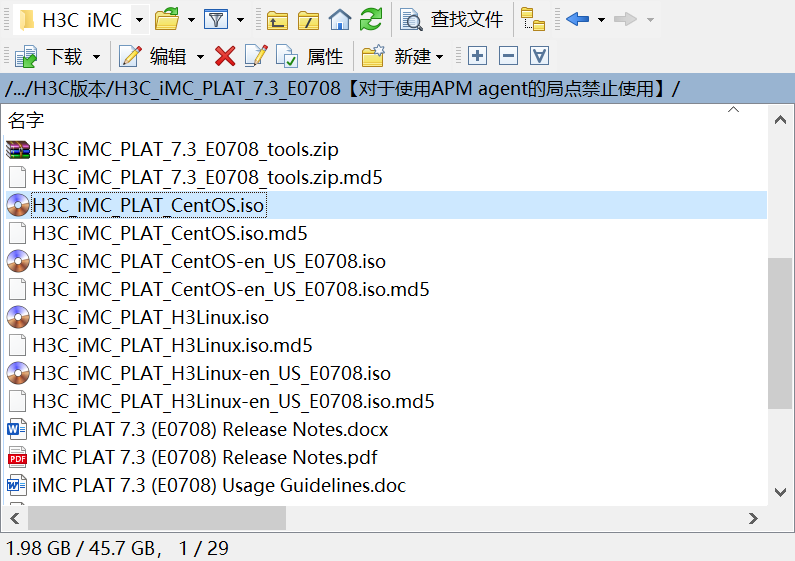Select H3C_iMC_PLAT_H3Linux-en_US_E0708.iso.md5
The width and height of the screenshot is (795, 561).
(233, 402)
